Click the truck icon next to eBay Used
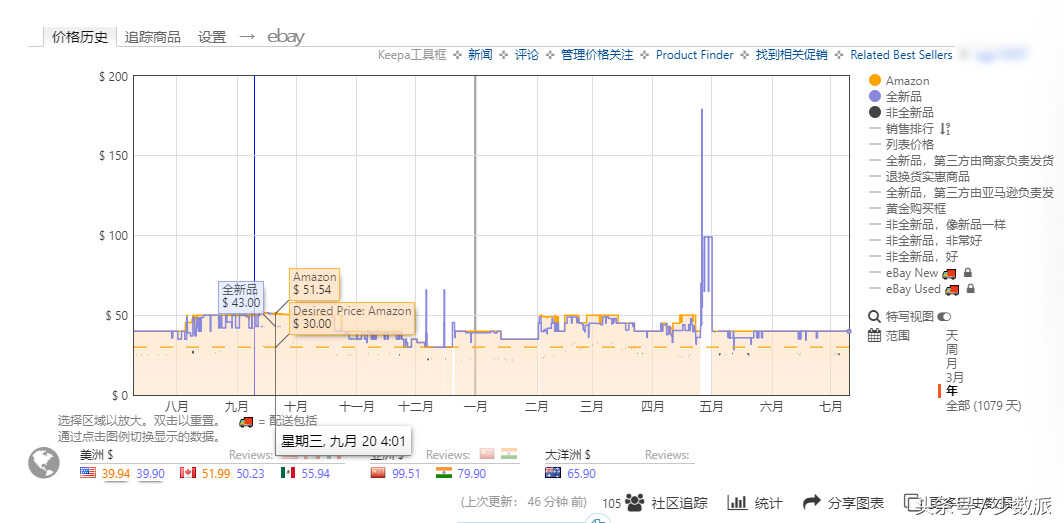Image resolution: width=1064 pixels, height=523 pixels. (x=953, y=290)
